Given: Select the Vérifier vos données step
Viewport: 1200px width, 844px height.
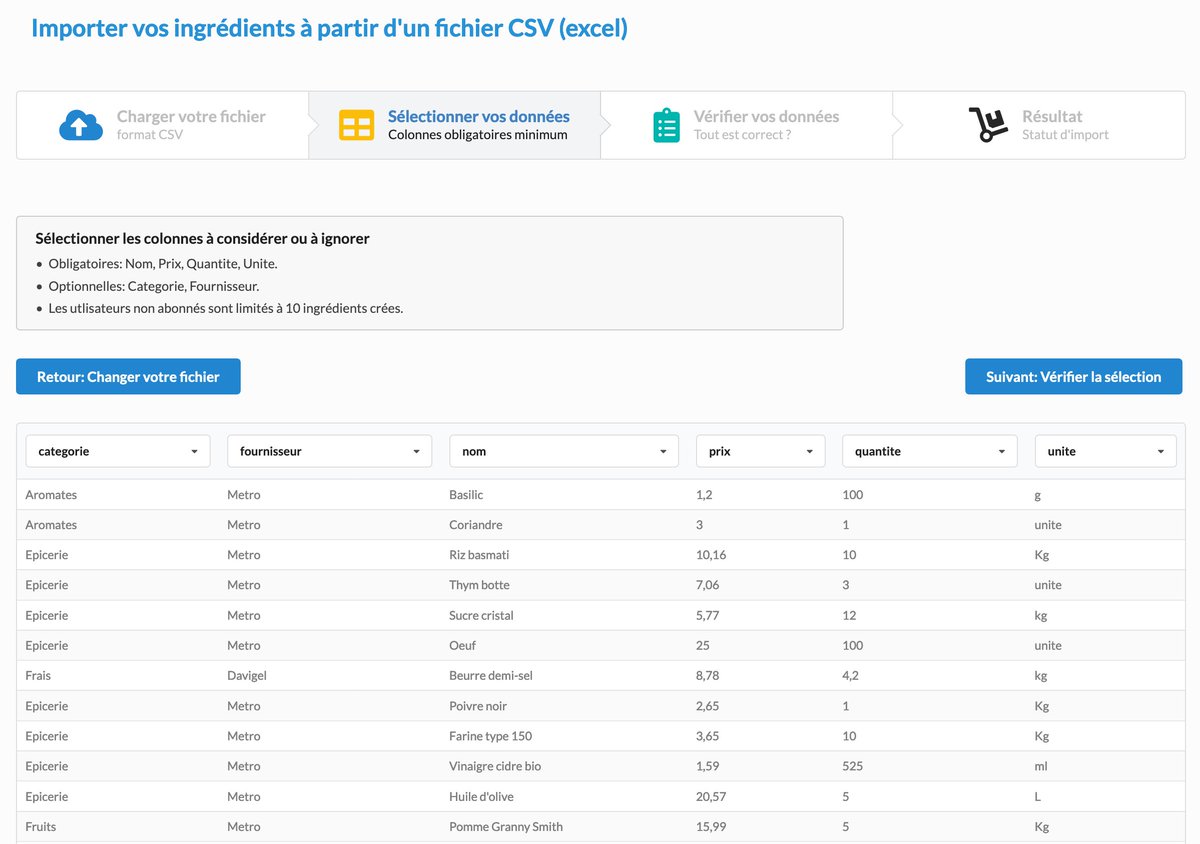Looking at the screenshot, I should [x=766, y=116].
